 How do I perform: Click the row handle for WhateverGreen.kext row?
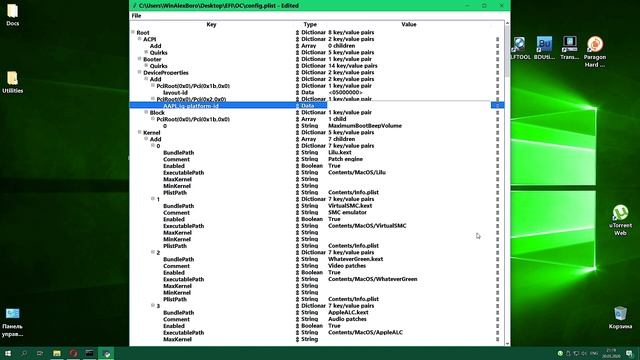497,259
